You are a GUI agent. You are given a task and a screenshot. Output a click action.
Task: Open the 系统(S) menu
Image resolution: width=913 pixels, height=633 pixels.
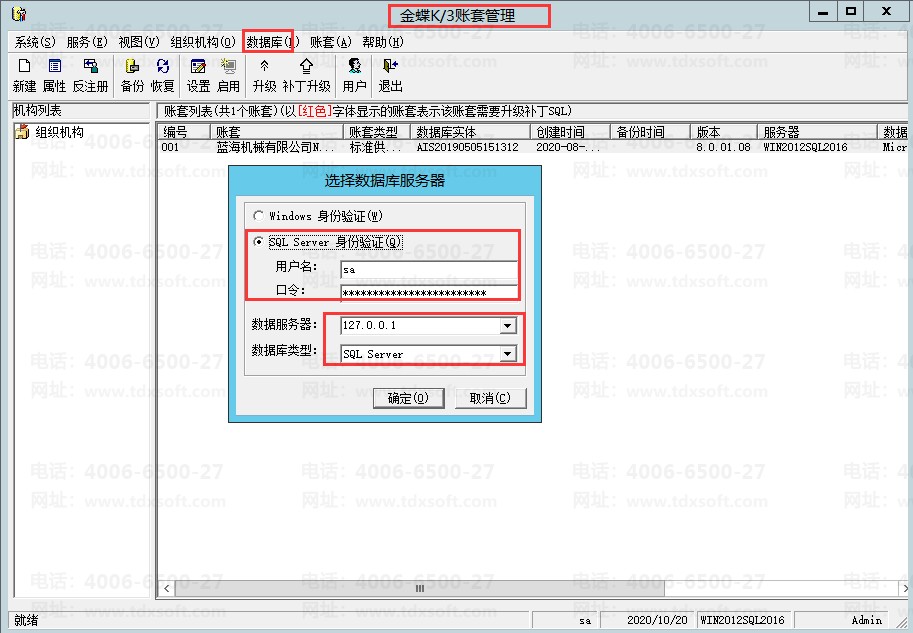(35, 42)
